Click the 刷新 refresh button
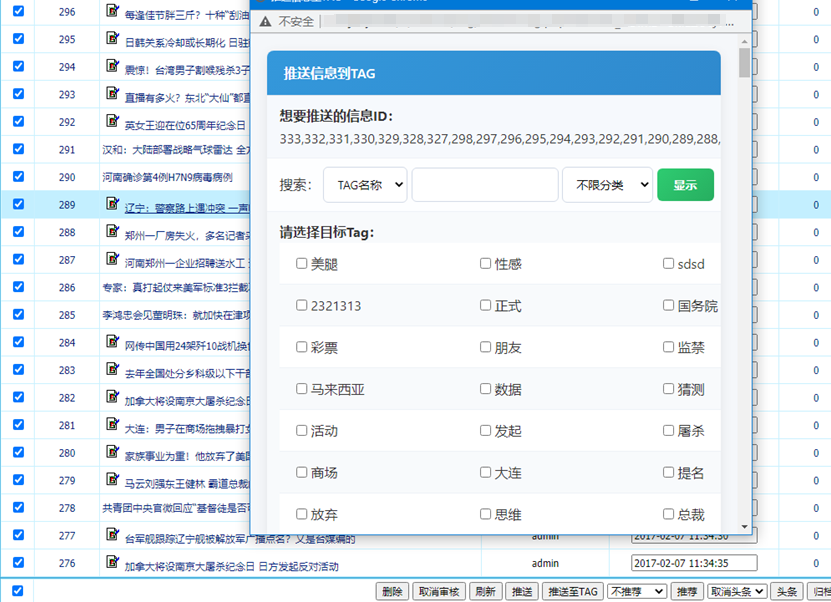The width and height of the screenshot is (831, 602). tap(485, 590)
